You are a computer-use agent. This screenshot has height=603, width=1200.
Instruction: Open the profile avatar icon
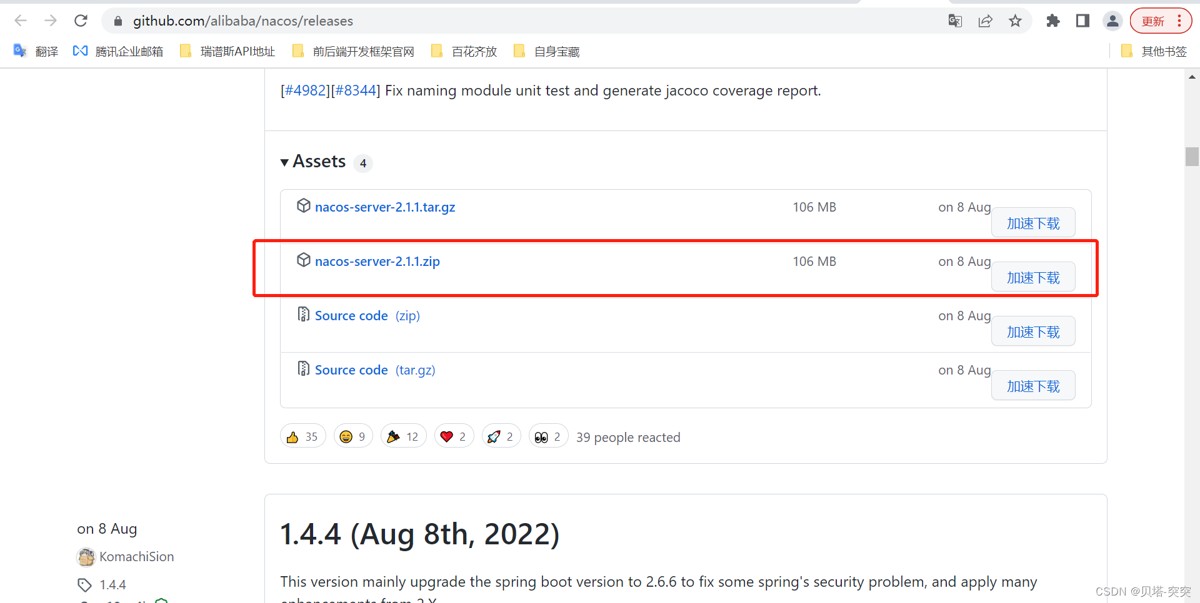point(1112,21)
